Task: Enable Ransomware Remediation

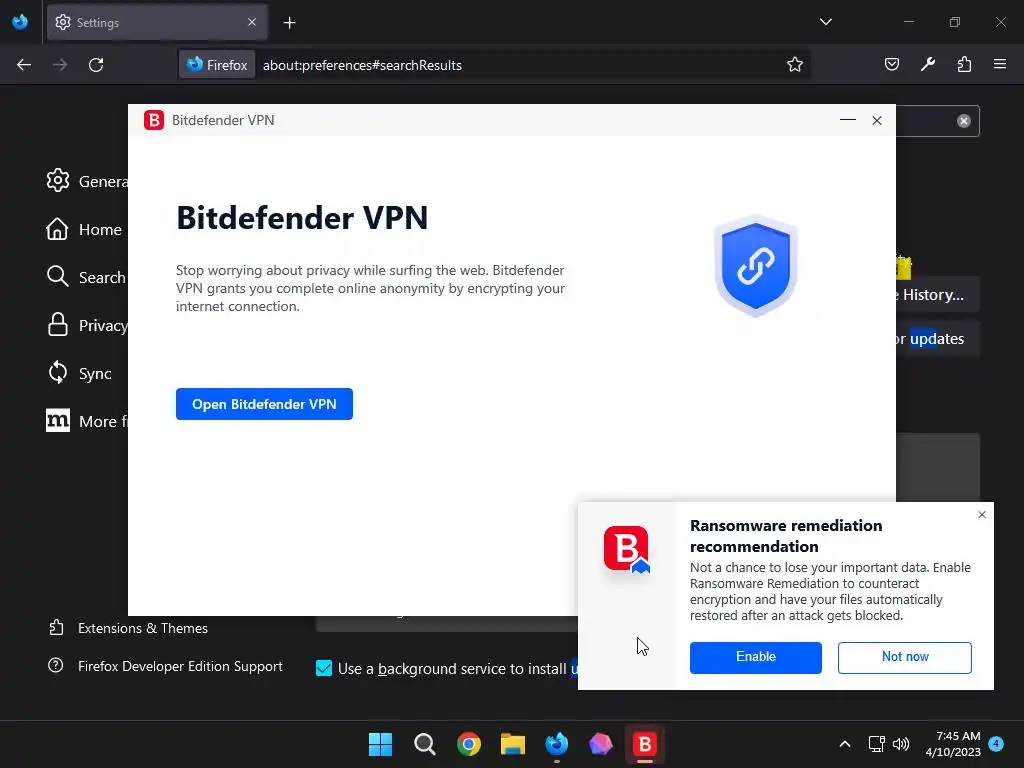Action: point(756,657)
